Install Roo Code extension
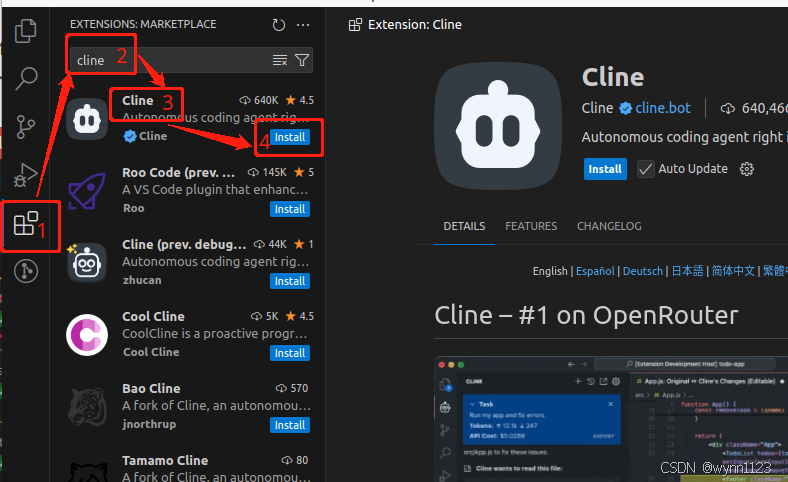Image resolution: width=788 pixels, height=482 pixels. click(x=290, y=209)
